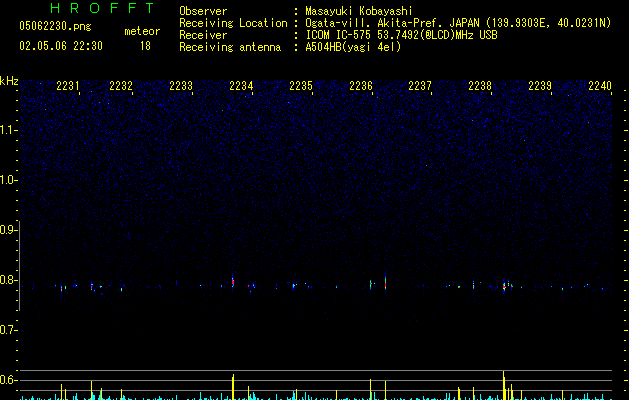The height and width of the screenshot is (400, 629).
Task: Click the 2236 time marker
Action: tap(361, 86)
